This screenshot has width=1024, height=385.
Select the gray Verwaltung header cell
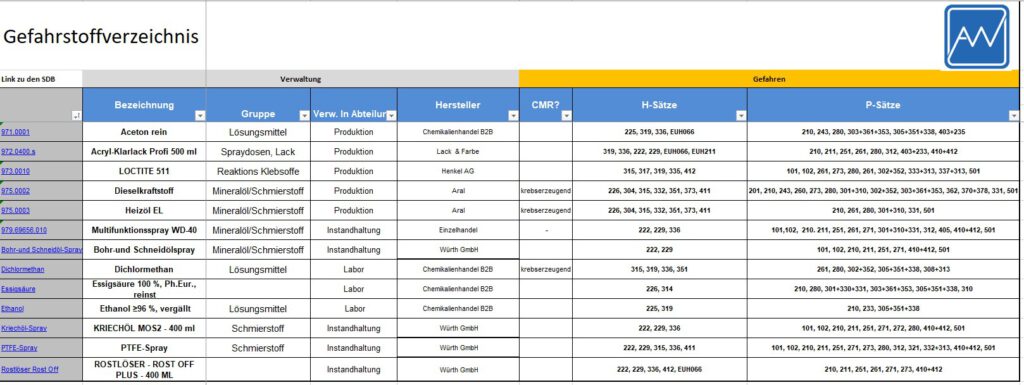coord(300,79)
